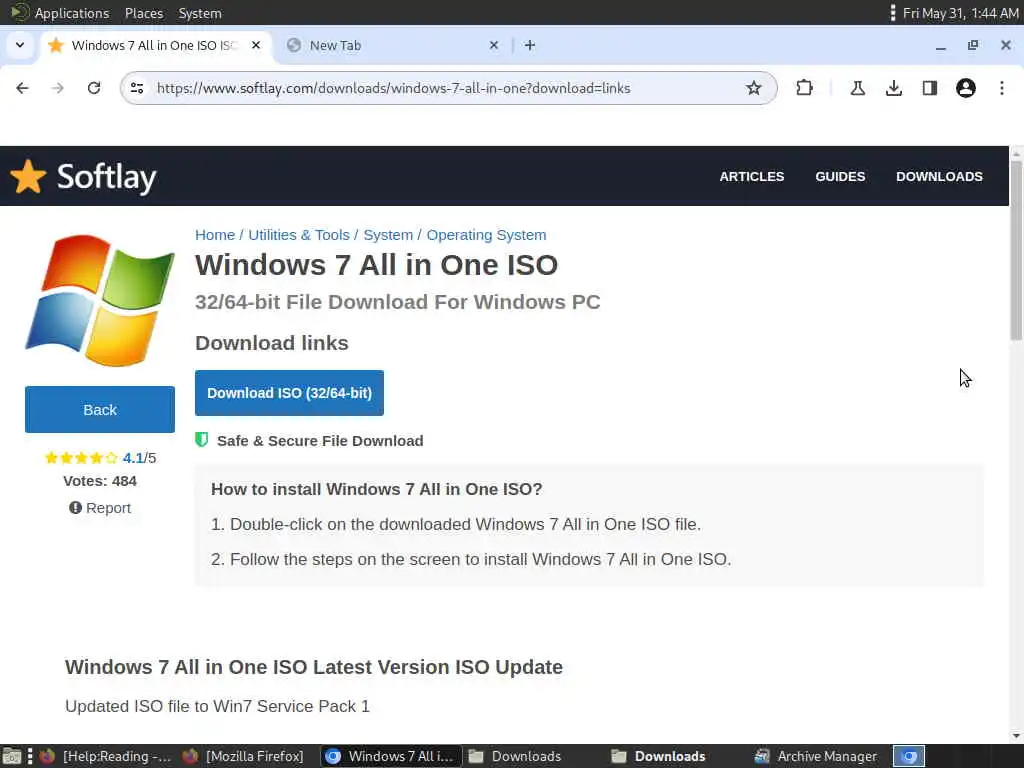
Task: Go back to the previous page in Chrome
Action: [x=22, y=88]
